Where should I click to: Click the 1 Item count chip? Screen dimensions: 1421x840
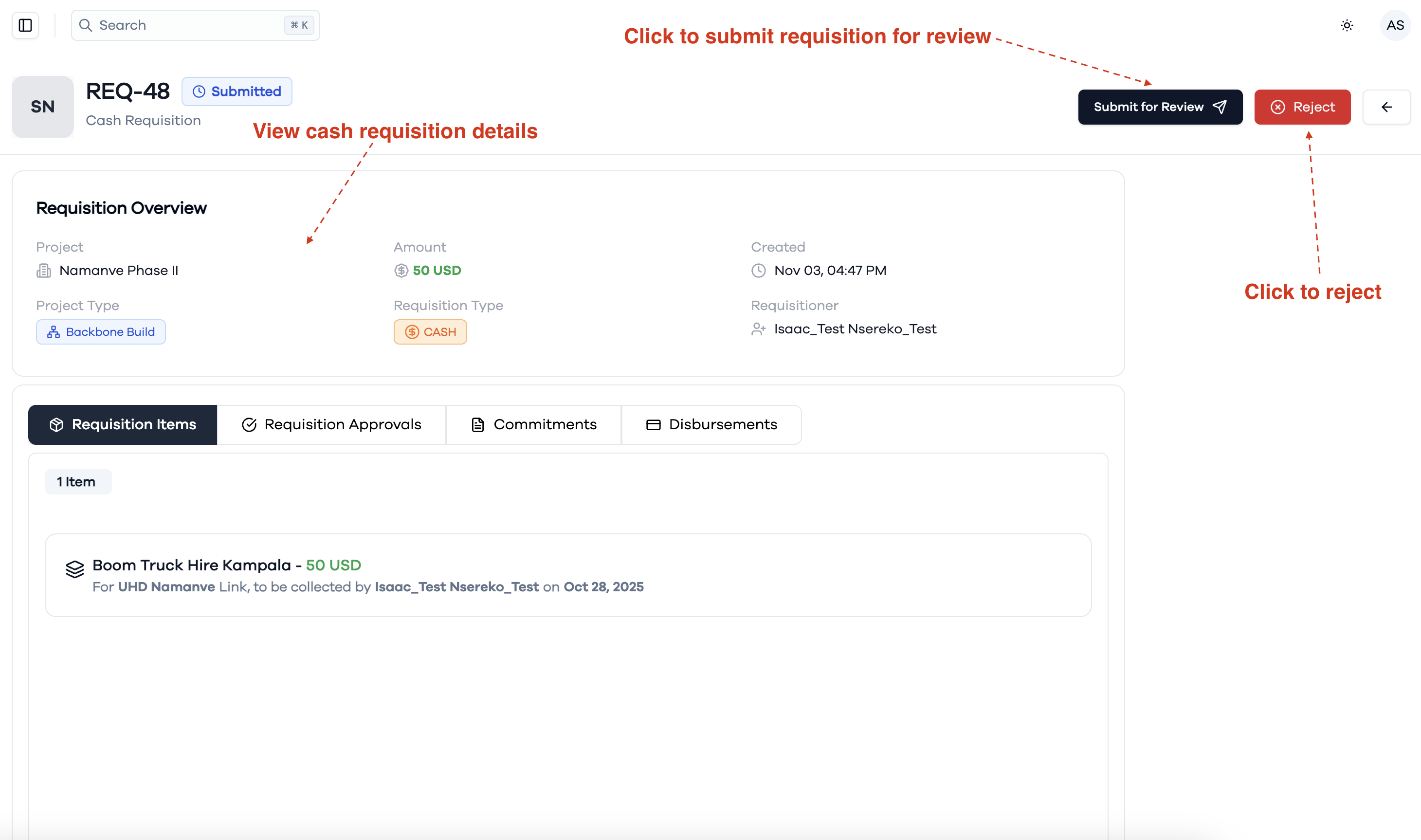click(x=78, y=482)
